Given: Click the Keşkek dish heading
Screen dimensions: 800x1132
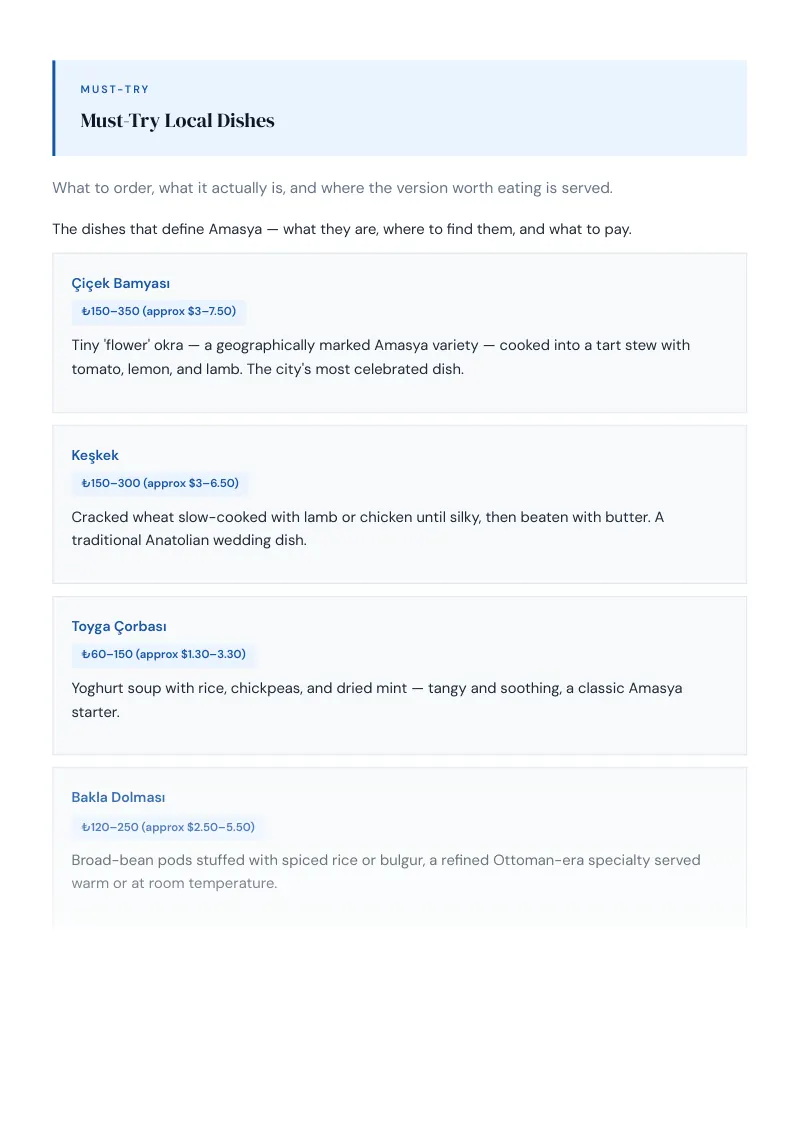Looking at the screenshot, I should [95, 456].
